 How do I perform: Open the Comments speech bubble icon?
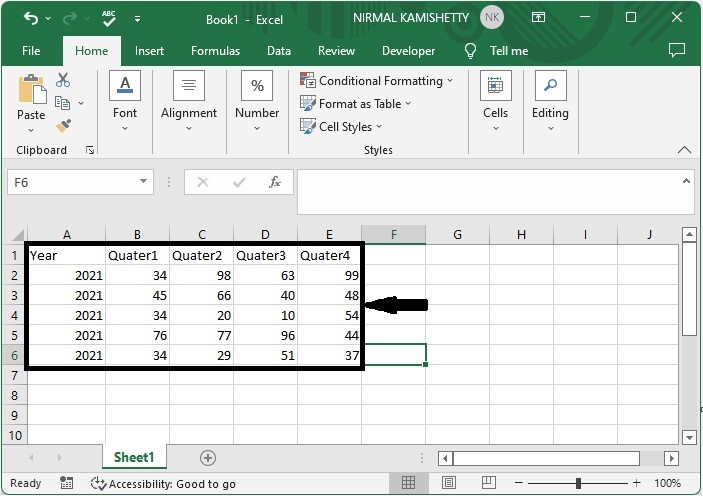[677, 50]
